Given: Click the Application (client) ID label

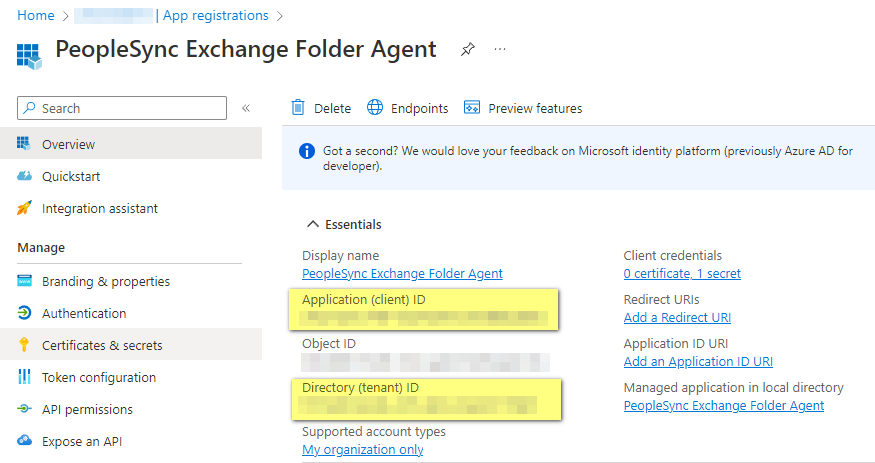Looking at the screenshot, I should pos(364,300).
